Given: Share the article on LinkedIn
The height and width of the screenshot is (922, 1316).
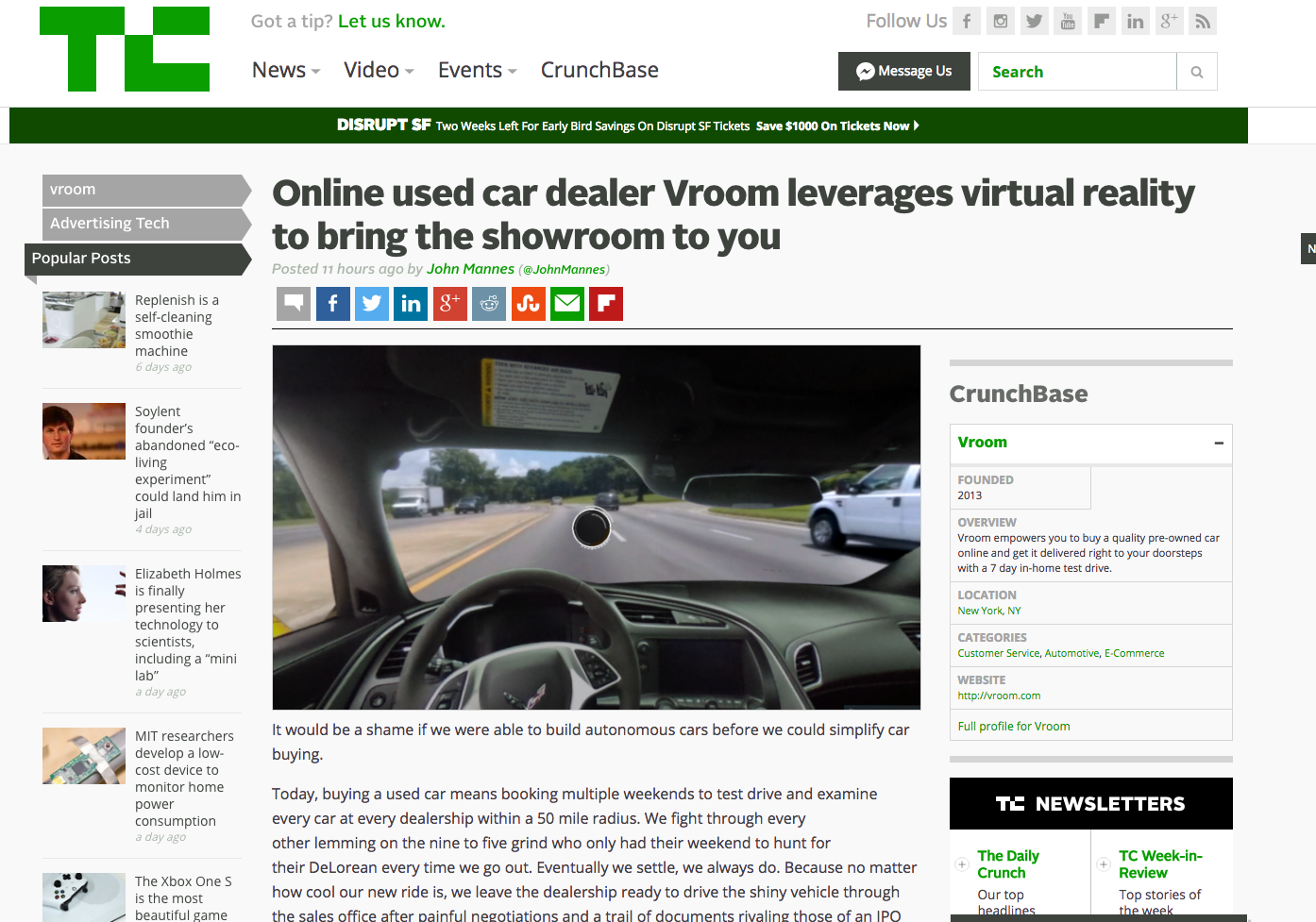Looking at the screenshot, I should 411,304.
